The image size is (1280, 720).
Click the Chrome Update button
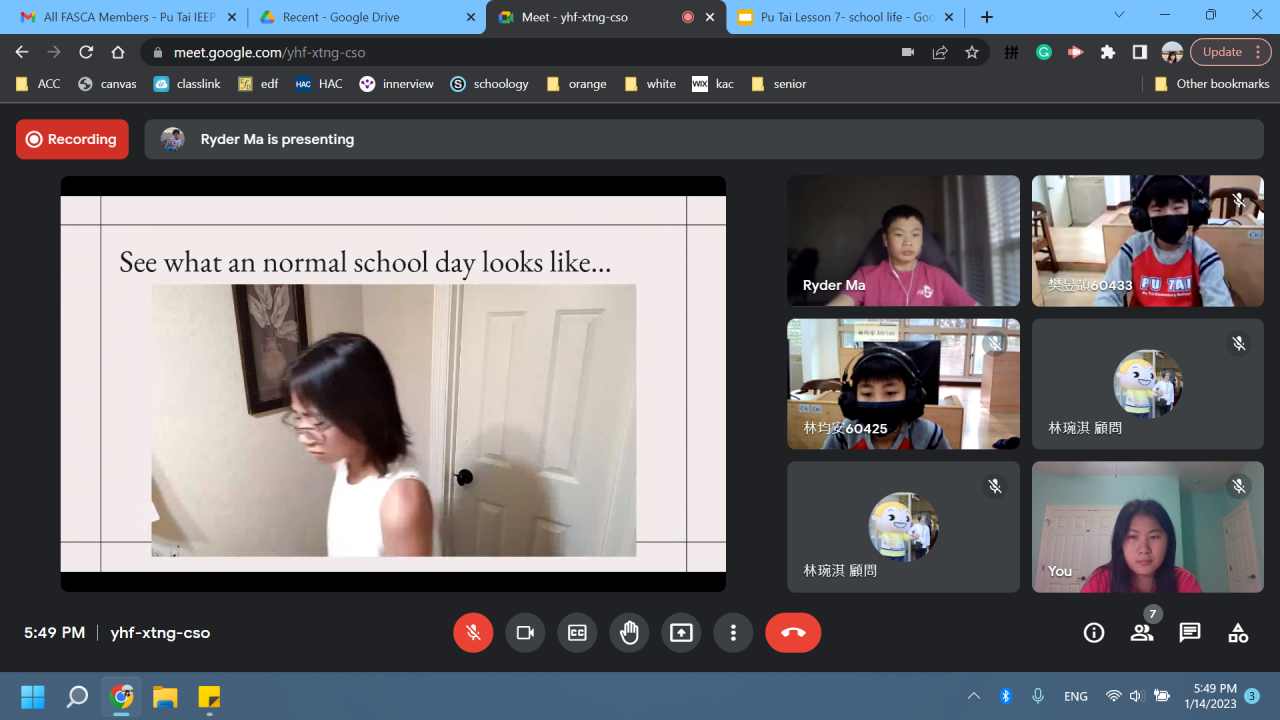click(1222, 52)
